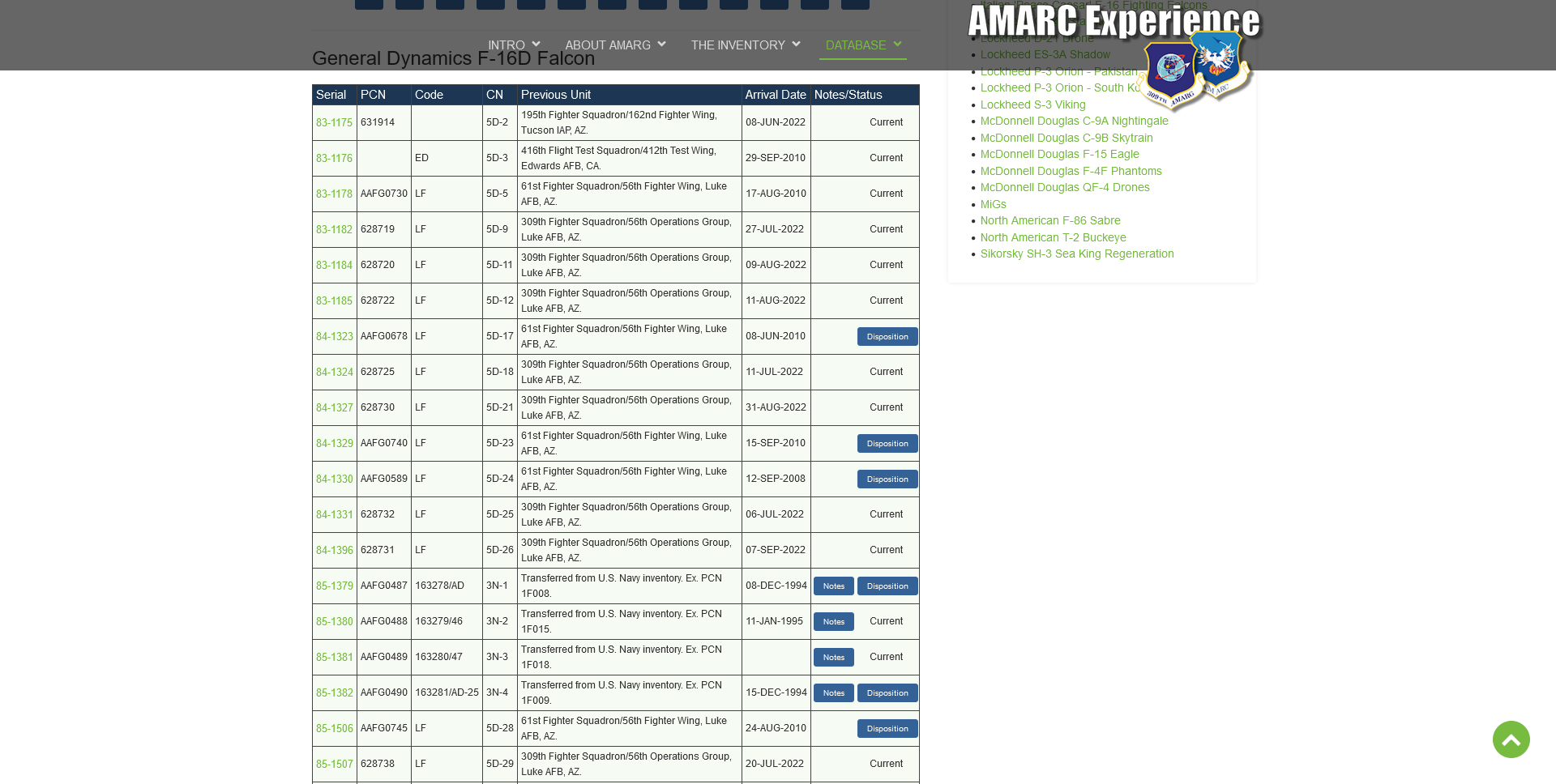
Task: Open the DATABASE menu item
Action: [x=855, y=45]
